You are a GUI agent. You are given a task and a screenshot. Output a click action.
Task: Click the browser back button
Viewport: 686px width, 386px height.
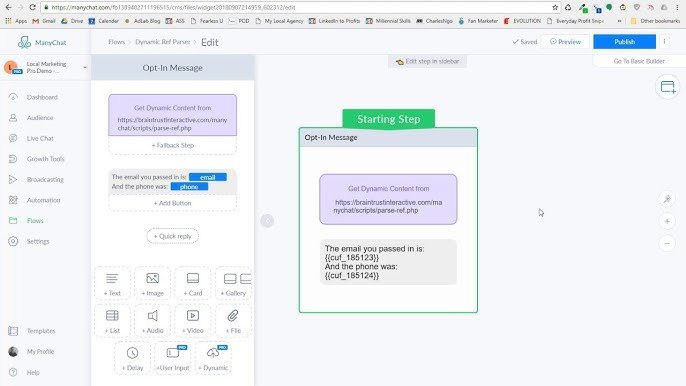click(9, 7)
